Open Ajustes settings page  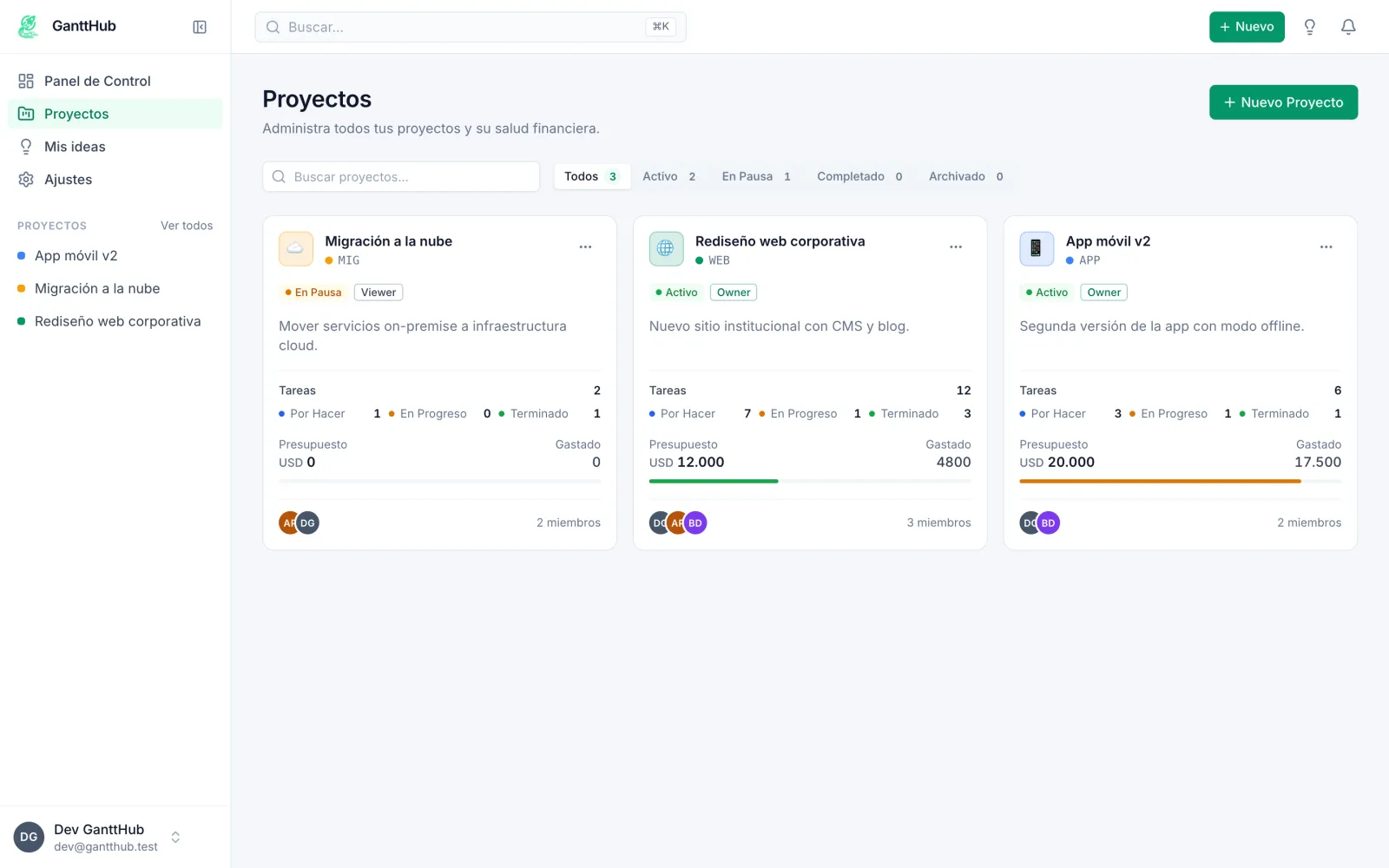[115, 180]
